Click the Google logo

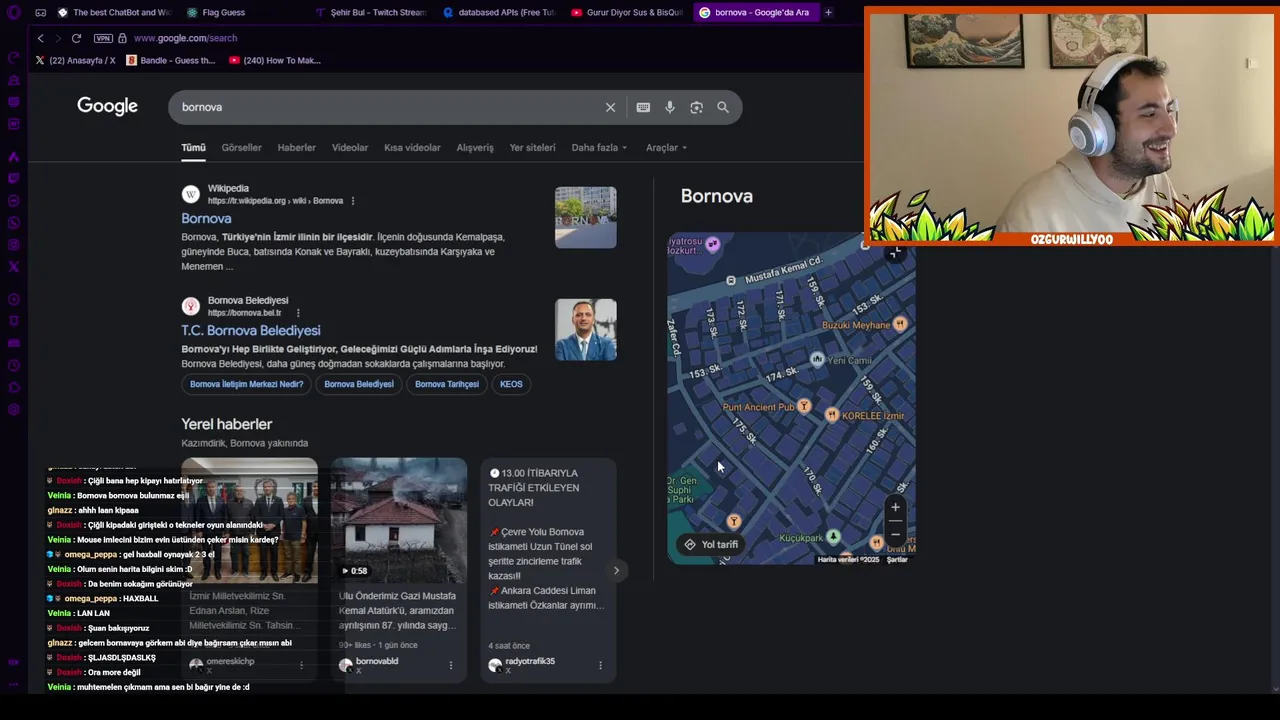coord(107,106)
